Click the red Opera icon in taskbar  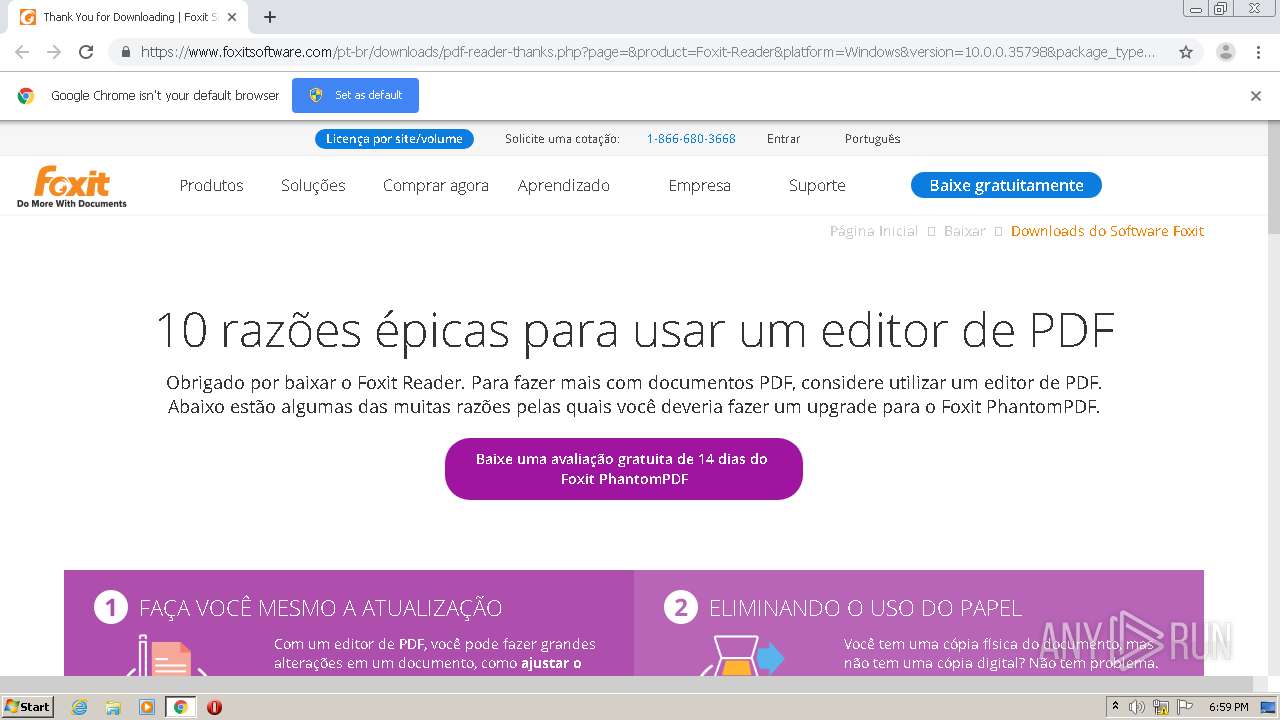[x=214, y=707]
